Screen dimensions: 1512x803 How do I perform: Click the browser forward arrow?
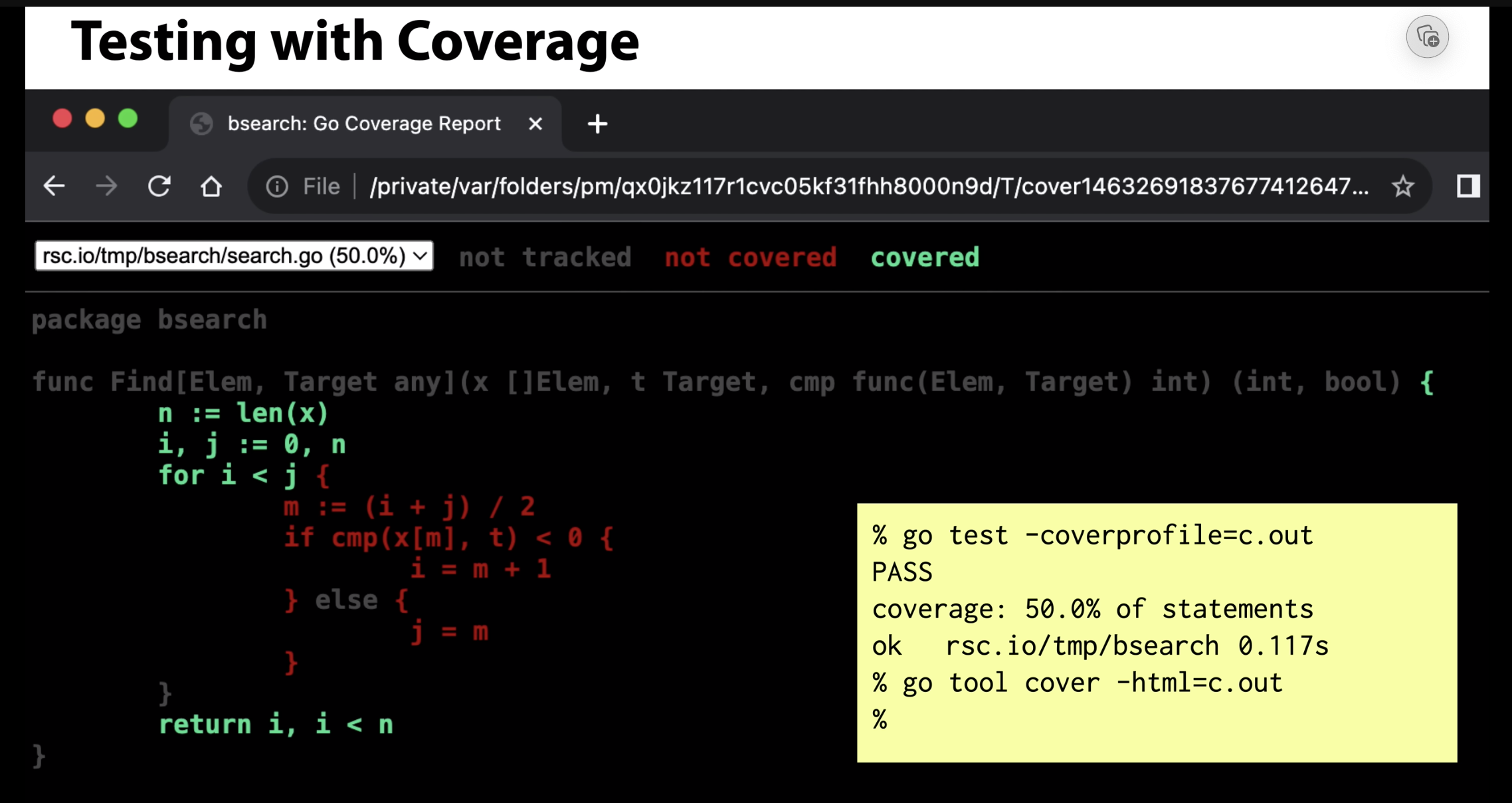(106, 186)
